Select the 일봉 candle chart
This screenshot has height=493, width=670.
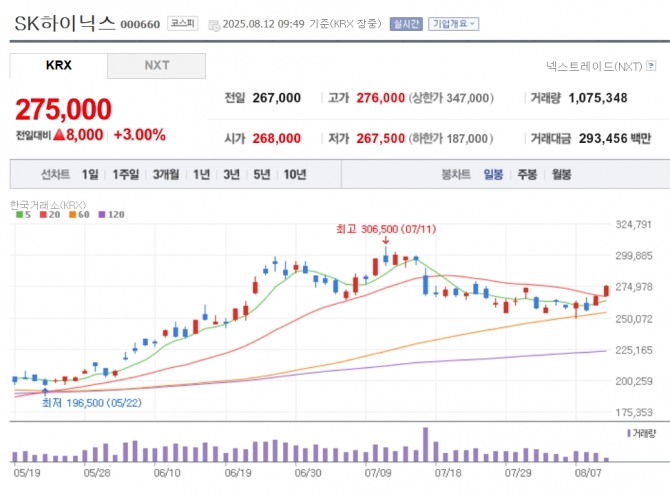[493, 174]
